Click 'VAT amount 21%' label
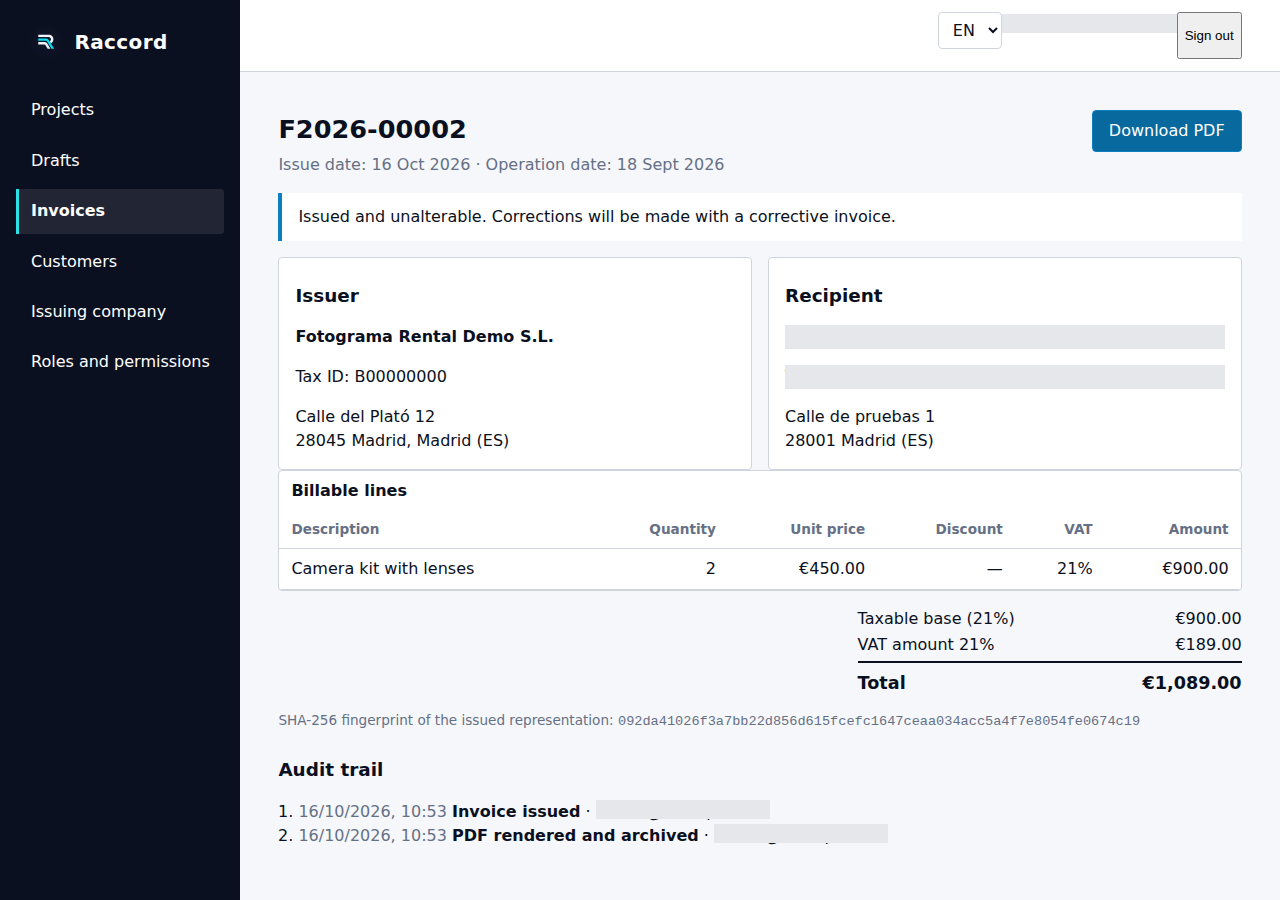The height and width of the screenshot is (900, 1280). click(x=926, y=645)
